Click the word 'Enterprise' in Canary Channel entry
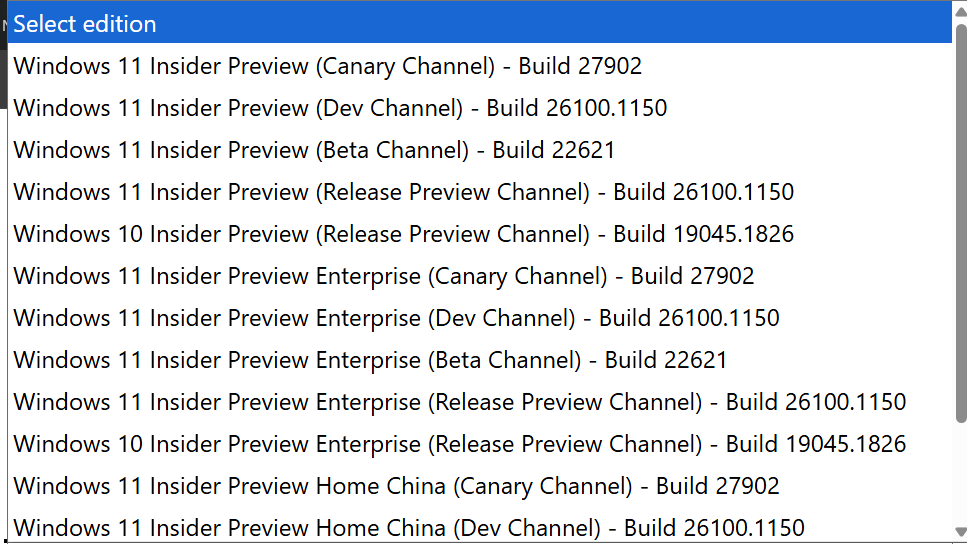 click(x=368, y=276)
